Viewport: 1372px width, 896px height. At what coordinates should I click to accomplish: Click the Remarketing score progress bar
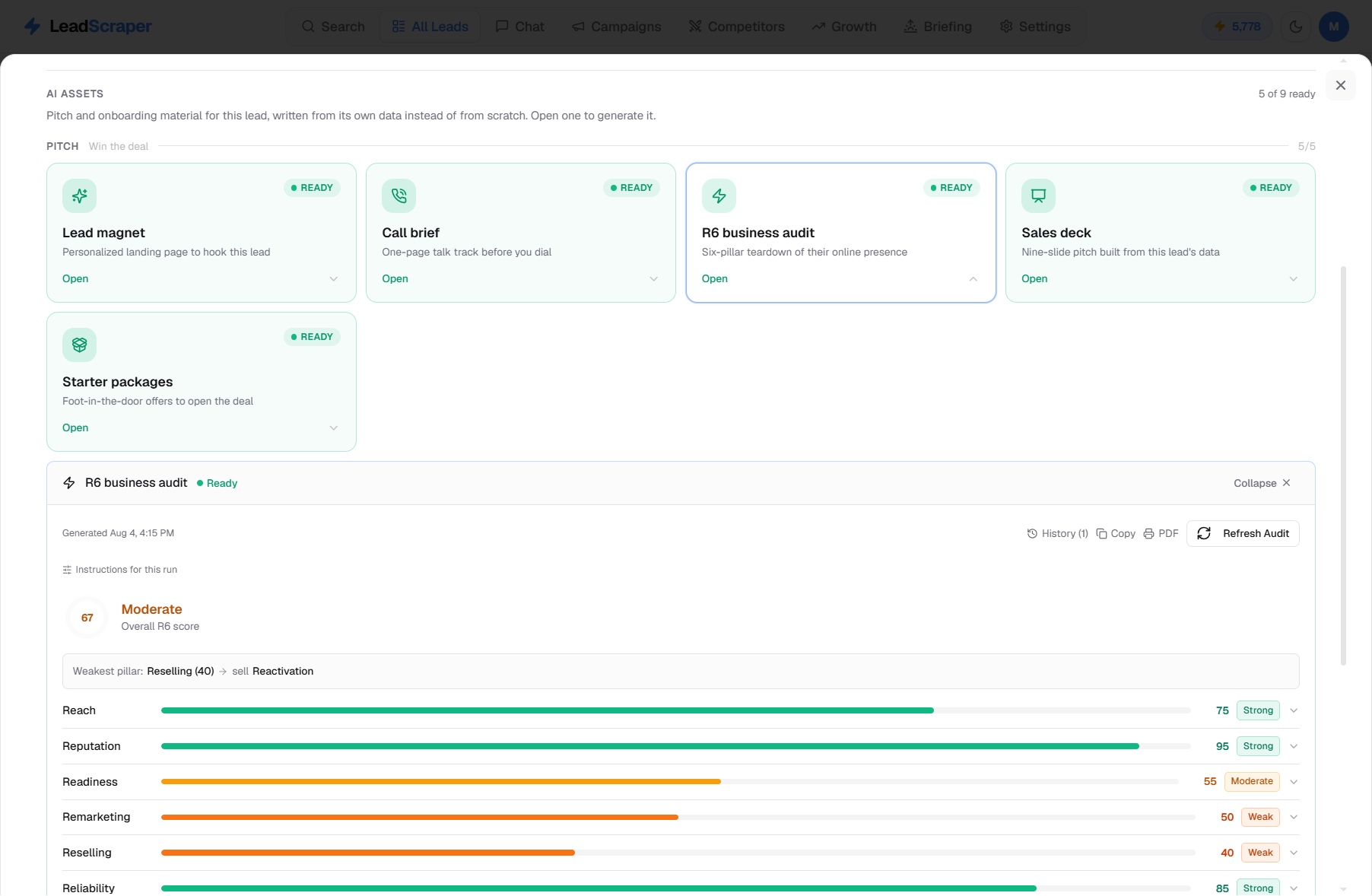point(678,817)
